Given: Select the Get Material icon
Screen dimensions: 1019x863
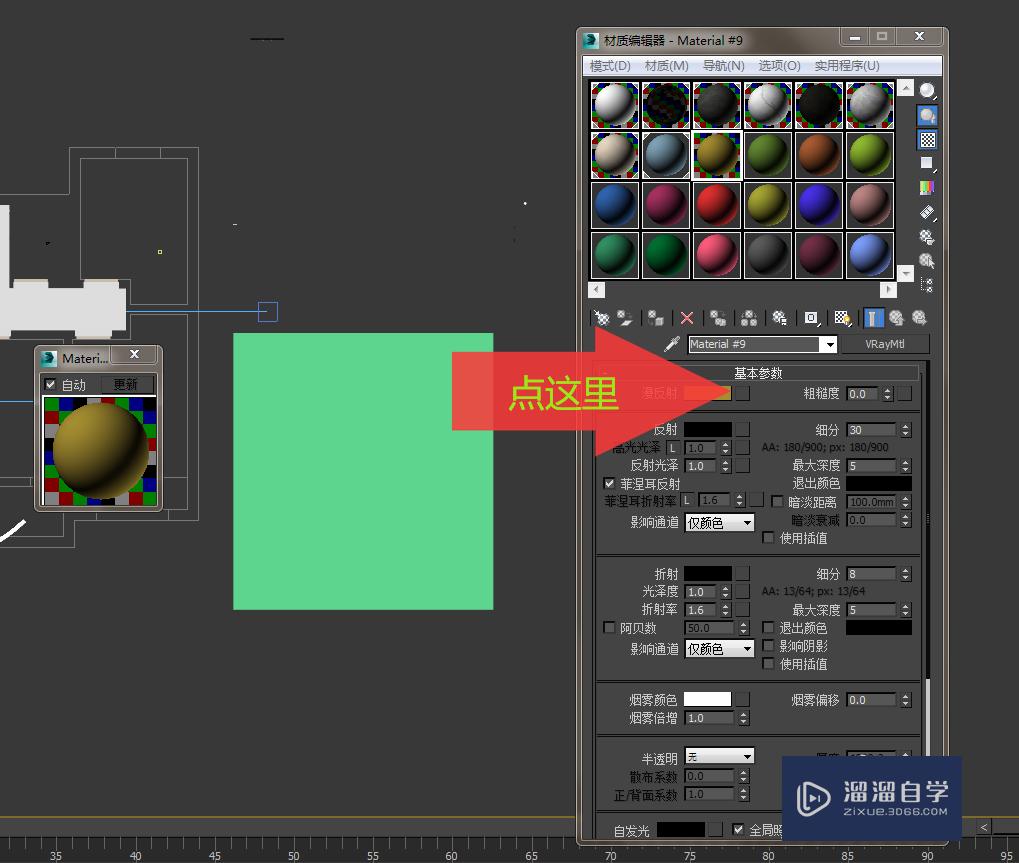Looking at the screenshot, I should point(601,318).
